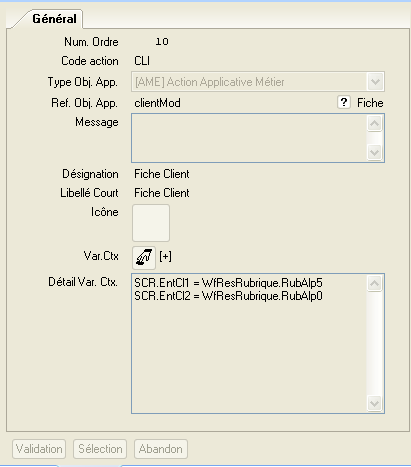Image resolution: width=411 pixels, height=467 pixels.
Task: Click the empty Icône picker box
Action: click(x=151, y=223)
